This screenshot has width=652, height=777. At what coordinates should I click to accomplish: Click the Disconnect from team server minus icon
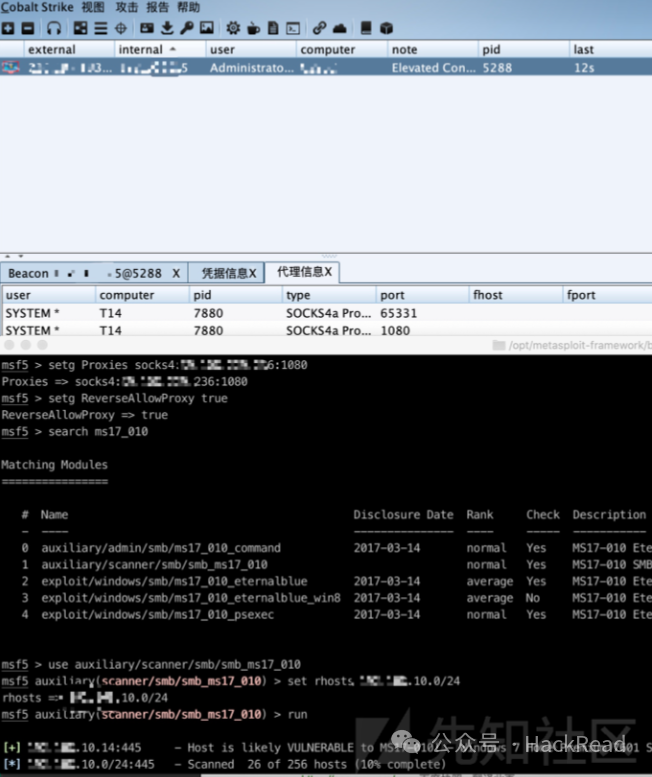28,28
